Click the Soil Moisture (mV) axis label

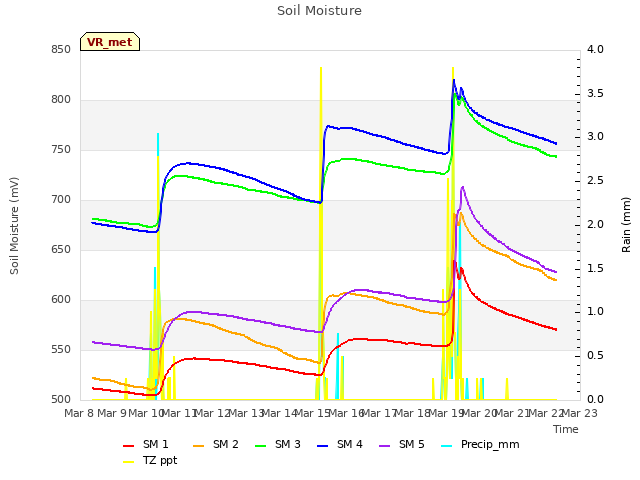[15, 226]
